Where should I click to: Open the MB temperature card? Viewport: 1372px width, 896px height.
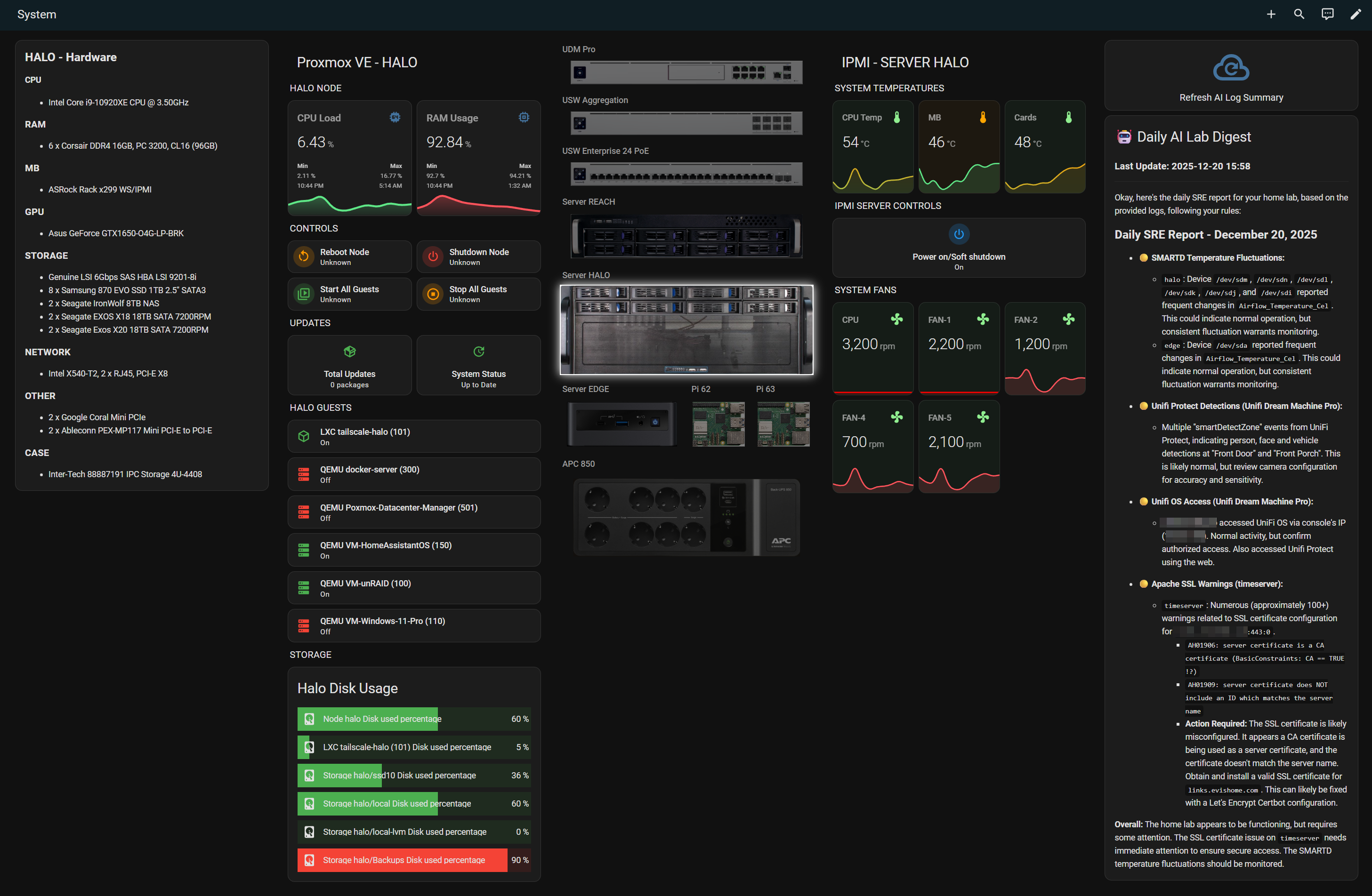pyautogui.click(x=958, y=147)
